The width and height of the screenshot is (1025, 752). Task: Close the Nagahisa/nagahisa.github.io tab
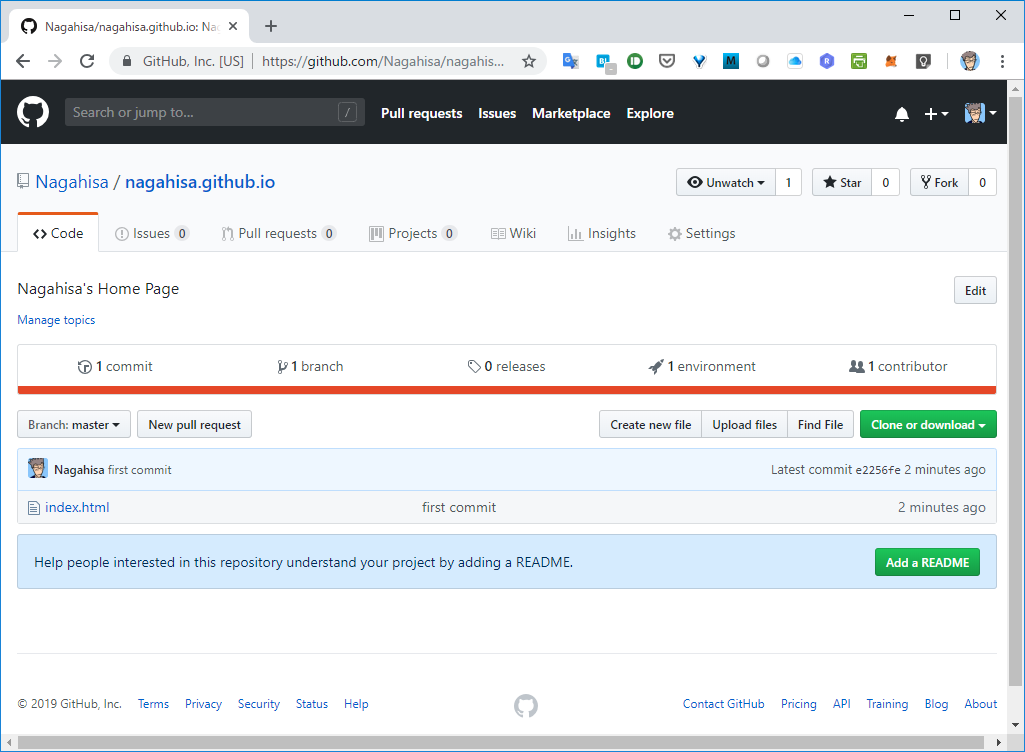tap(233, 26)
